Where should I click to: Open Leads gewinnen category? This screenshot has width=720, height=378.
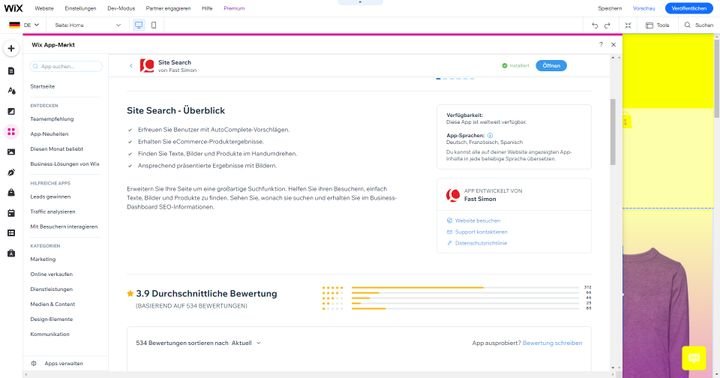(x=51, y=197)
